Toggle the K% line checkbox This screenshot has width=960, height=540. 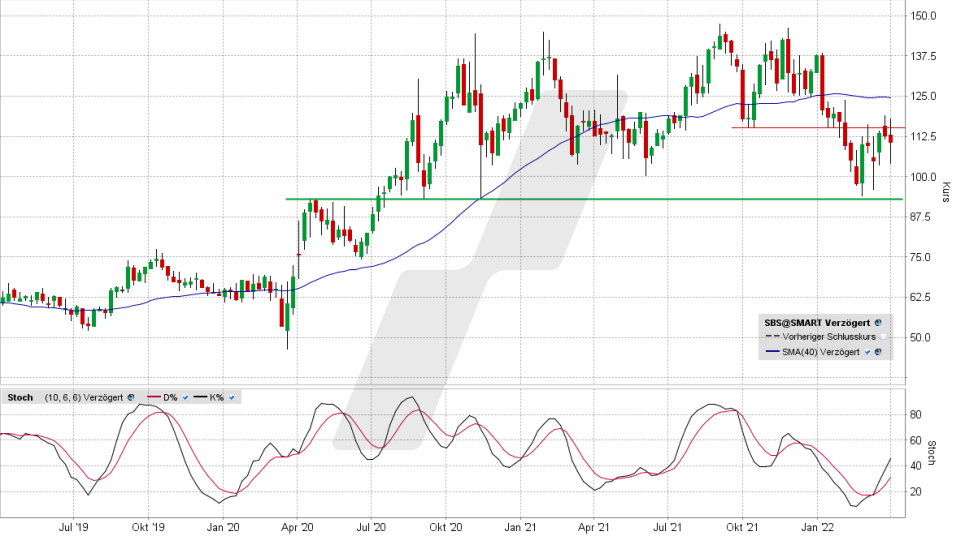tap(231, 397)
